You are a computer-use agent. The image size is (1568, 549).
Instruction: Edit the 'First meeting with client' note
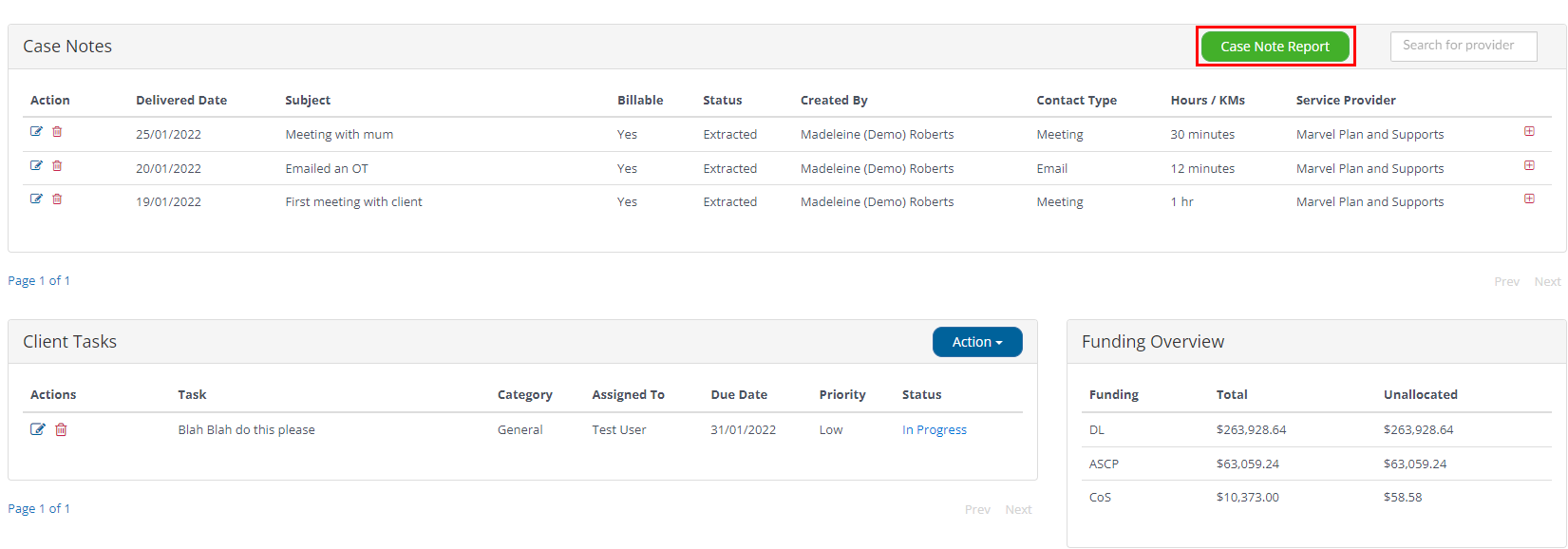[x=36, y=199]
